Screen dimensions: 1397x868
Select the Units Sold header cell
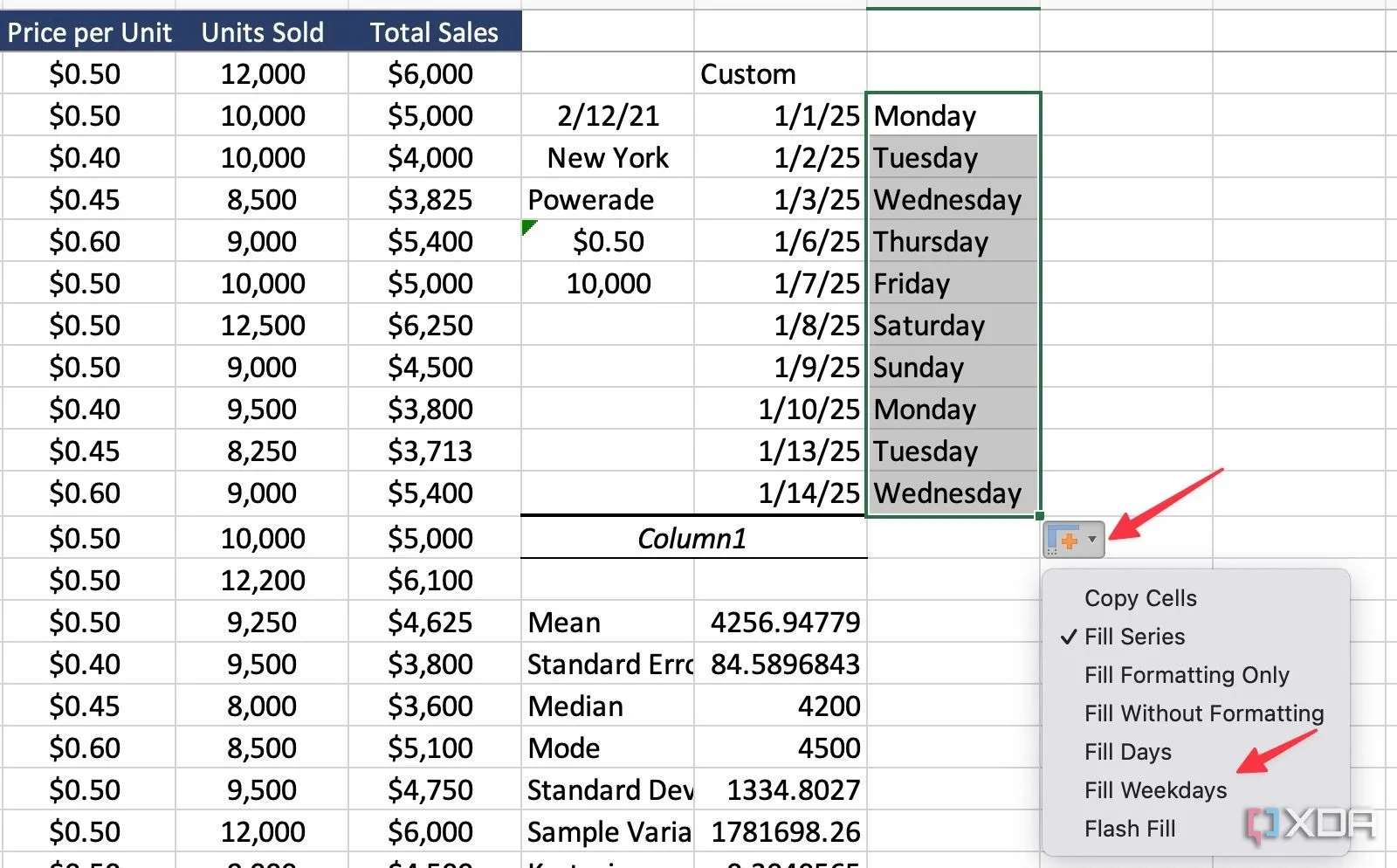tap(262, 32)
